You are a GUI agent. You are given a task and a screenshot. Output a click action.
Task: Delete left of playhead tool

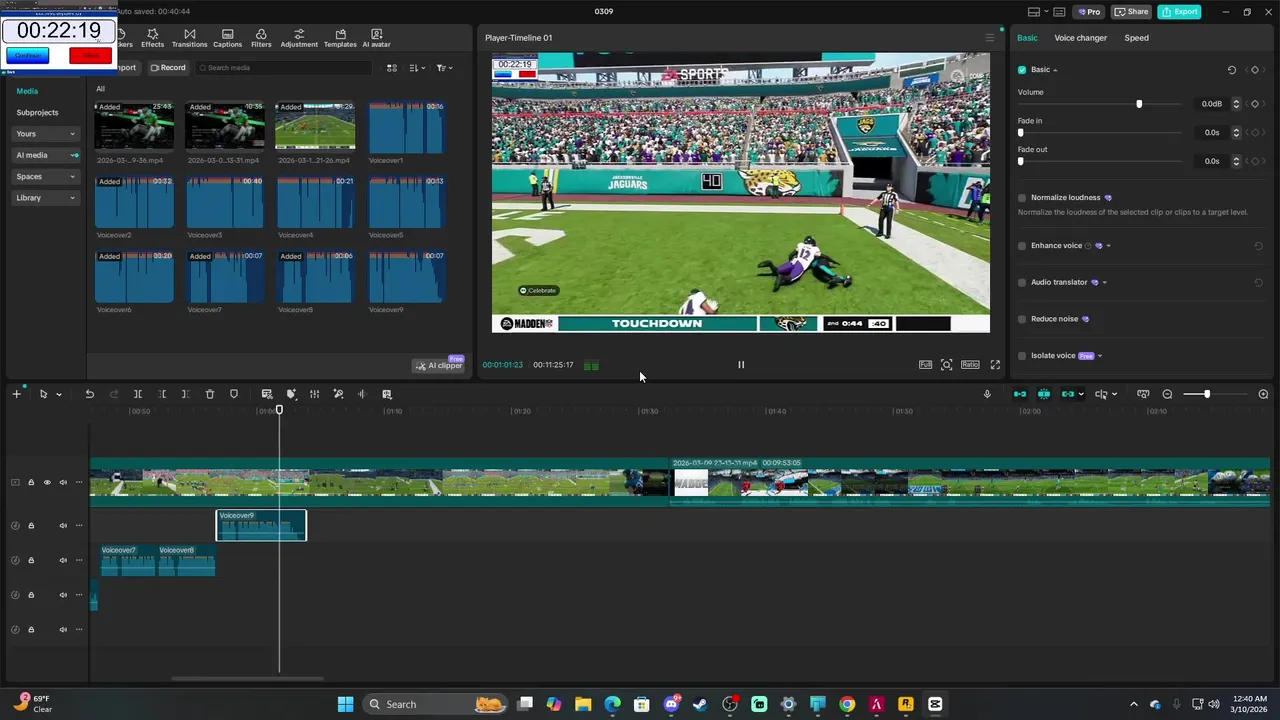(162, 394)
